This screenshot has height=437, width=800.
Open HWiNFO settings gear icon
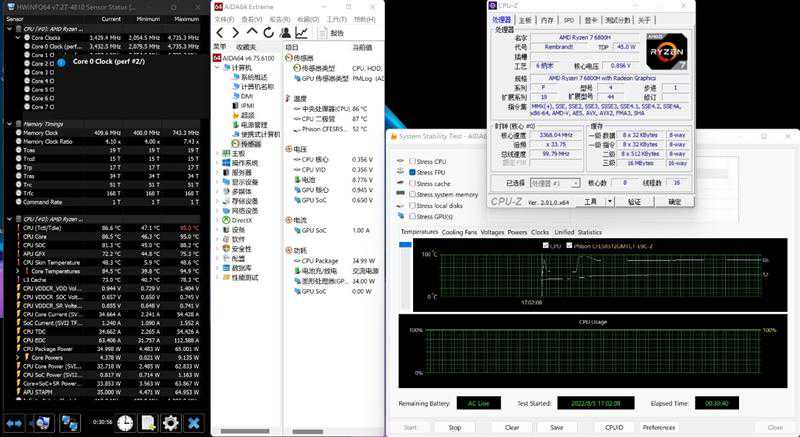(169, 423)
